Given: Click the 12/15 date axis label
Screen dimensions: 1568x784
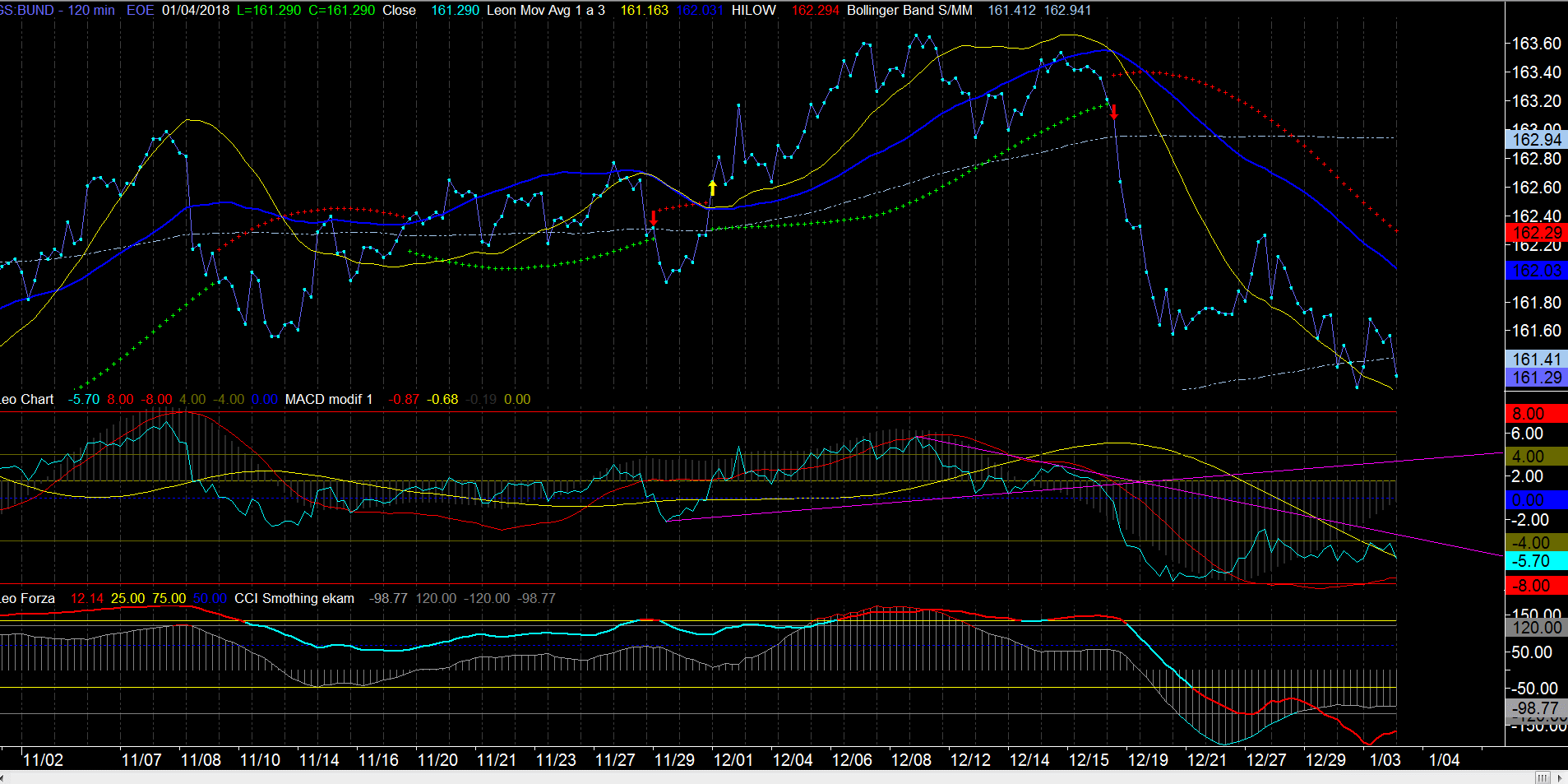Looking at the screenshot, I should click(x=1089, y=760).
